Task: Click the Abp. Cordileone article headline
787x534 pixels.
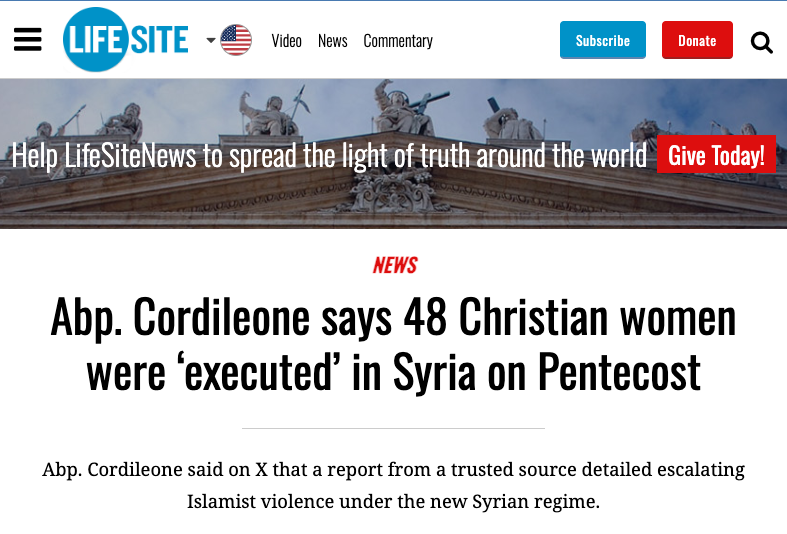Action: 394,344
